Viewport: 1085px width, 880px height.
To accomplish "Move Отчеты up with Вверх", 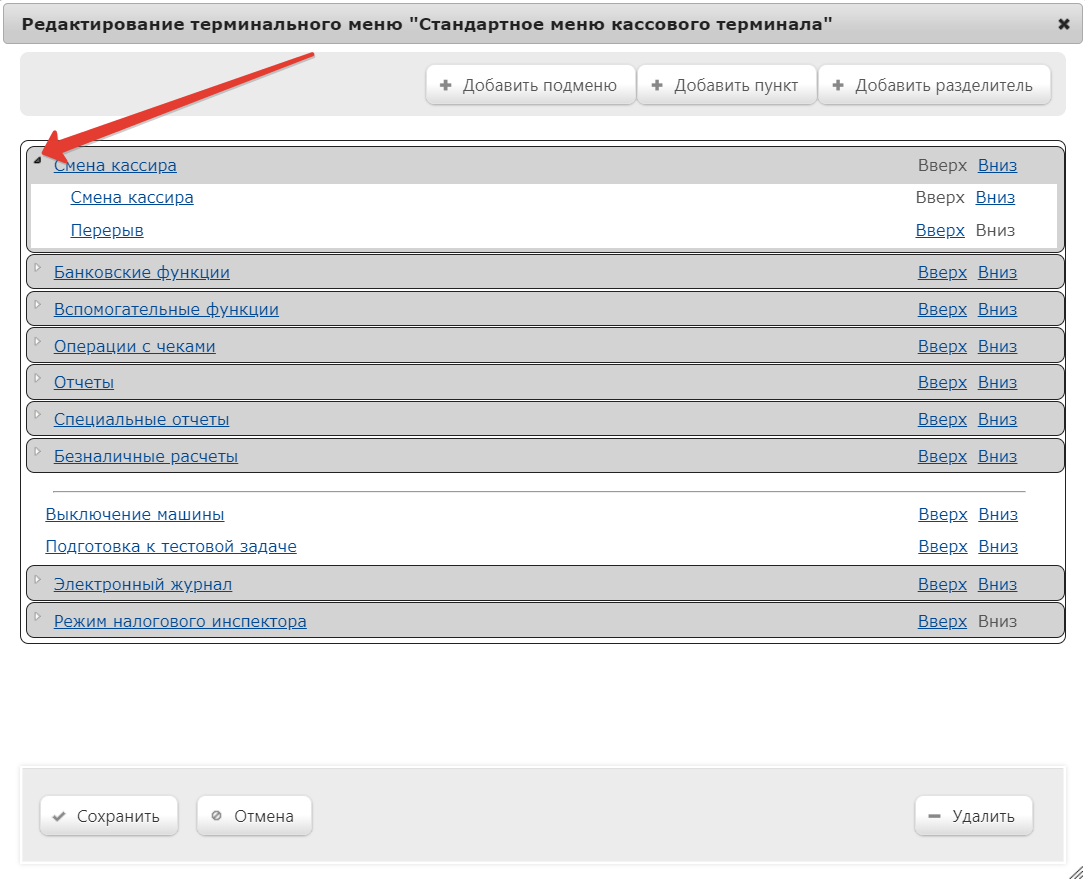I will click(942, 383).
